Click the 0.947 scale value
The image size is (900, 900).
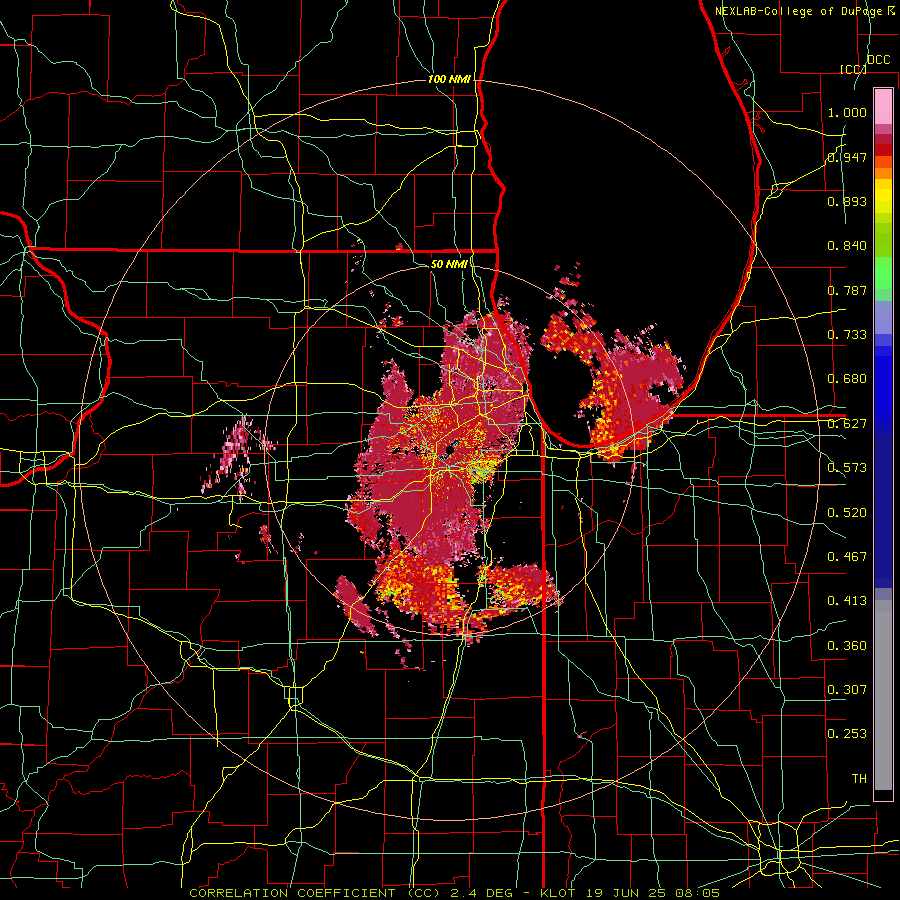click(847, 157)
